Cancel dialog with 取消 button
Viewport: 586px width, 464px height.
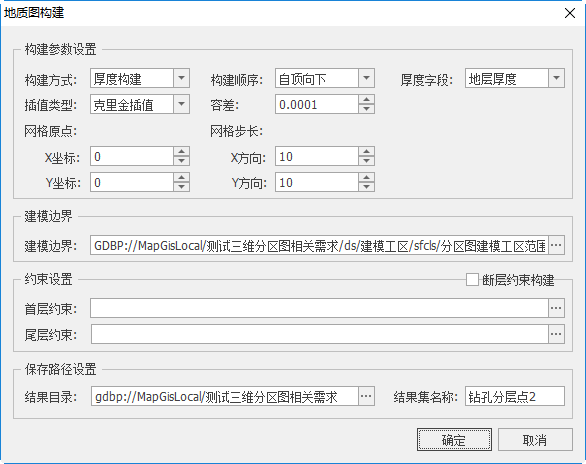(x=535, y=440)
